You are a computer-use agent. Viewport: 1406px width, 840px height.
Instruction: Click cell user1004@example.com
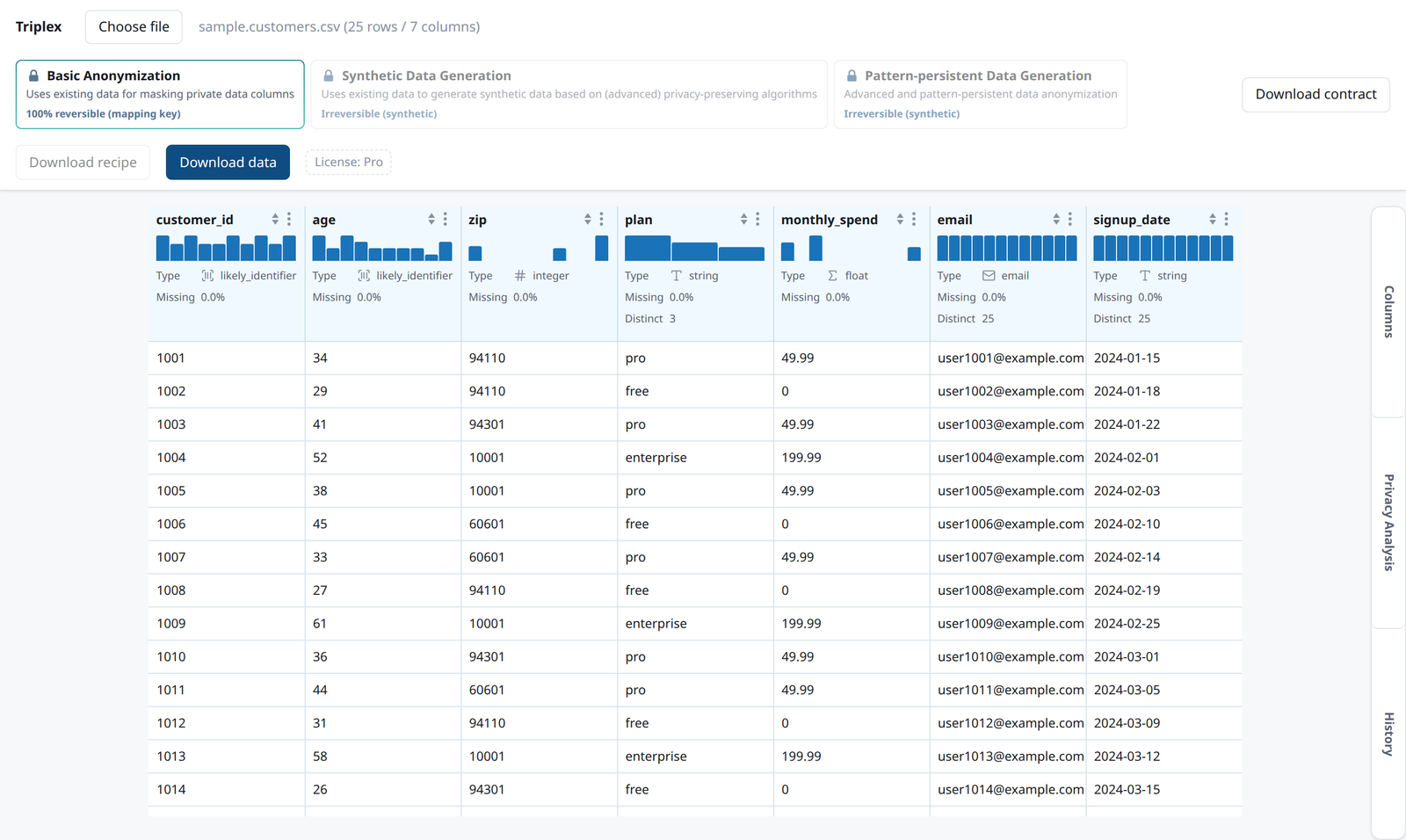(x=1011, y=458)
